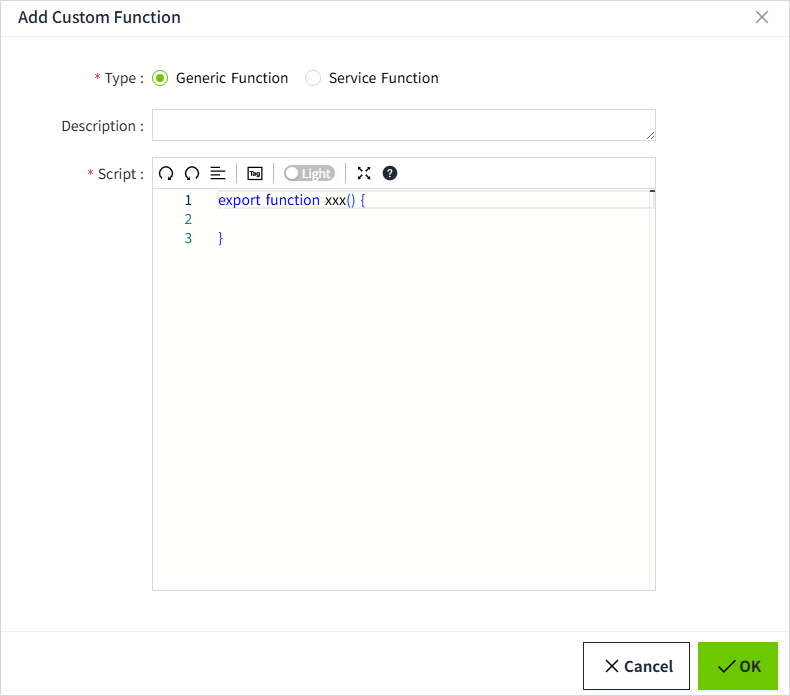790x696 pixels.
Task: Format the script with the align-lines icon
Action: click(x=218, y=173)
